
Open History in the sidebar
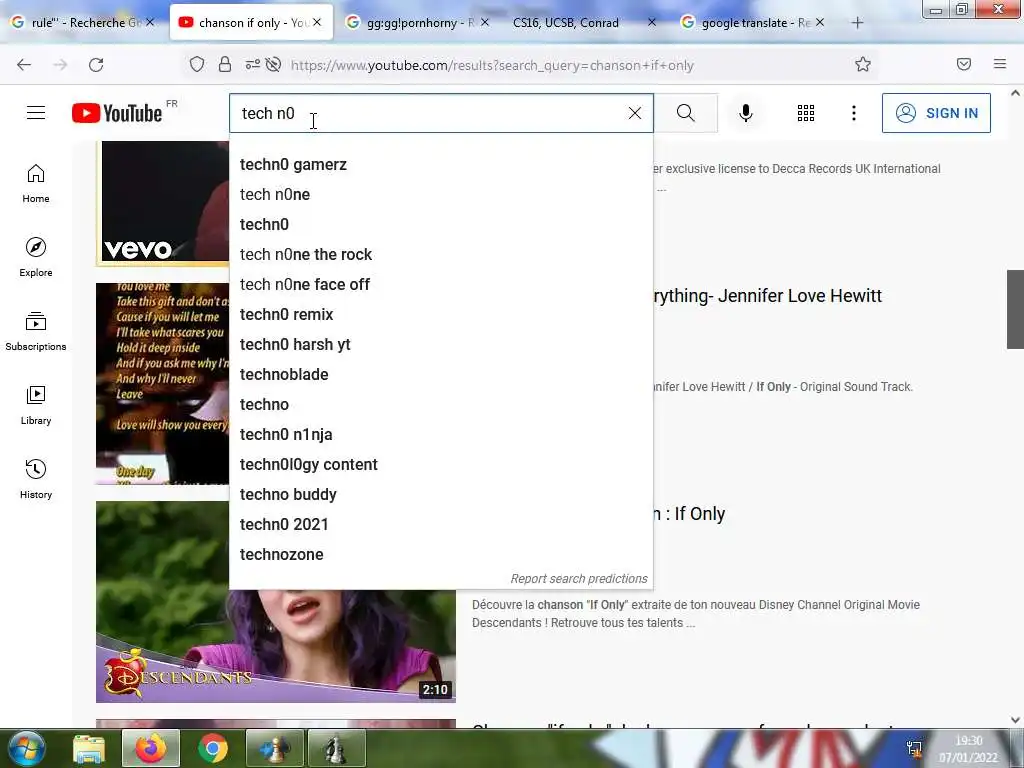(36, 479)
